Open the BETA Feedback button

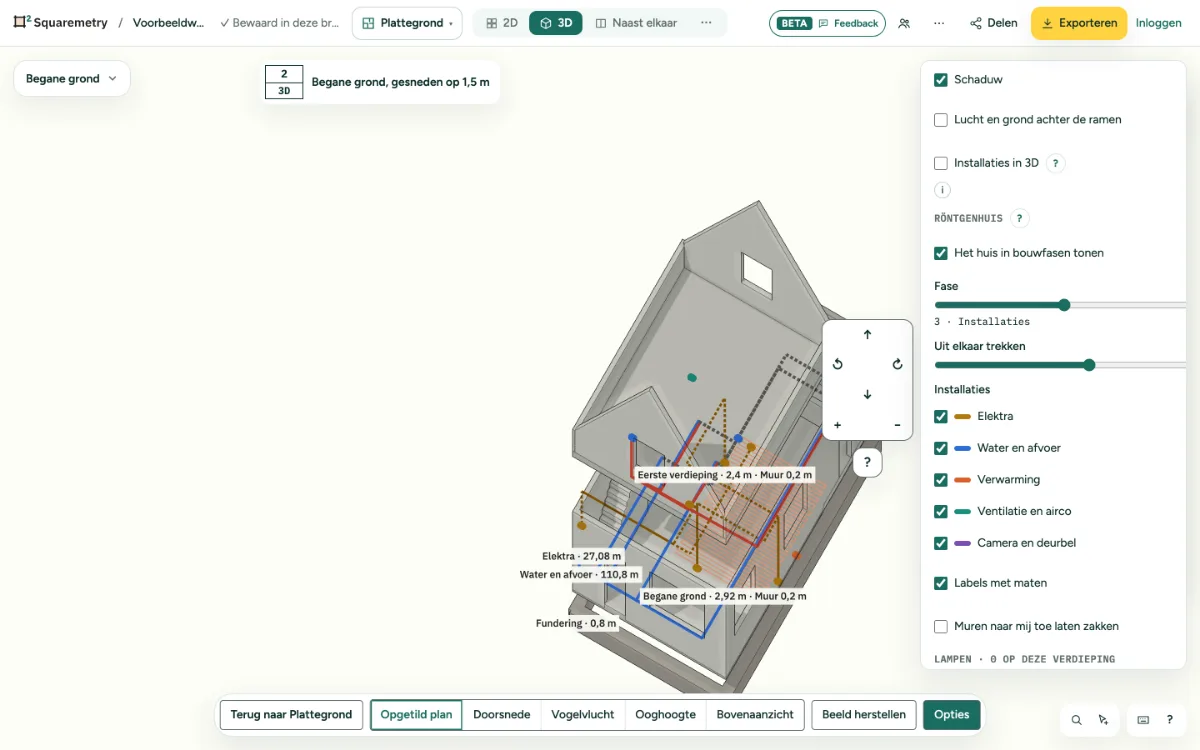(827, 23)
